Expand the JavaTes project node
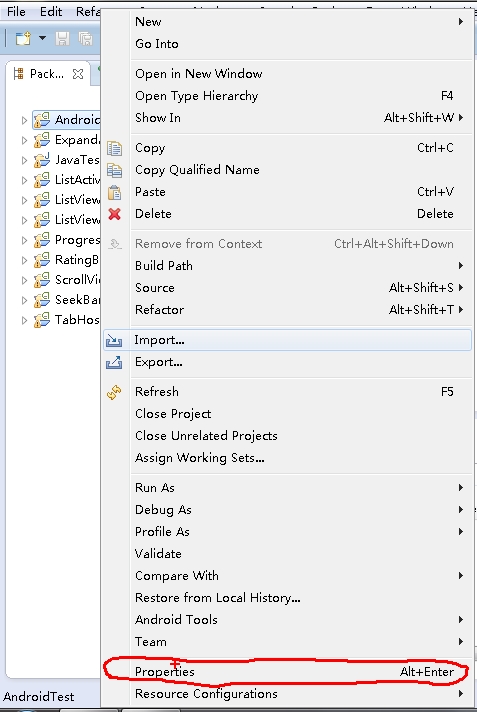The width and height of the screenshot is (477, 712). coord(25,160)
